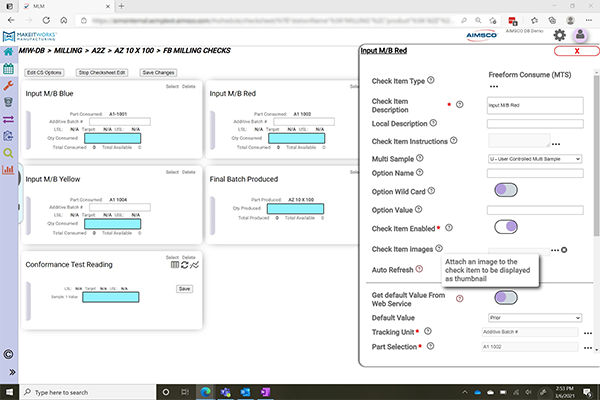
Task: Click the Stop Checksheet Edit button
Action: [x=102, y=73]
